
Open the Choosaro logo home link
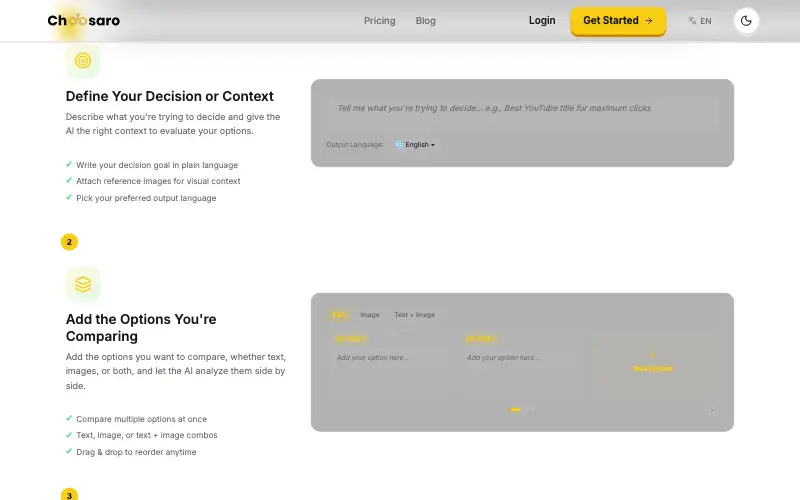click(84, 20)
